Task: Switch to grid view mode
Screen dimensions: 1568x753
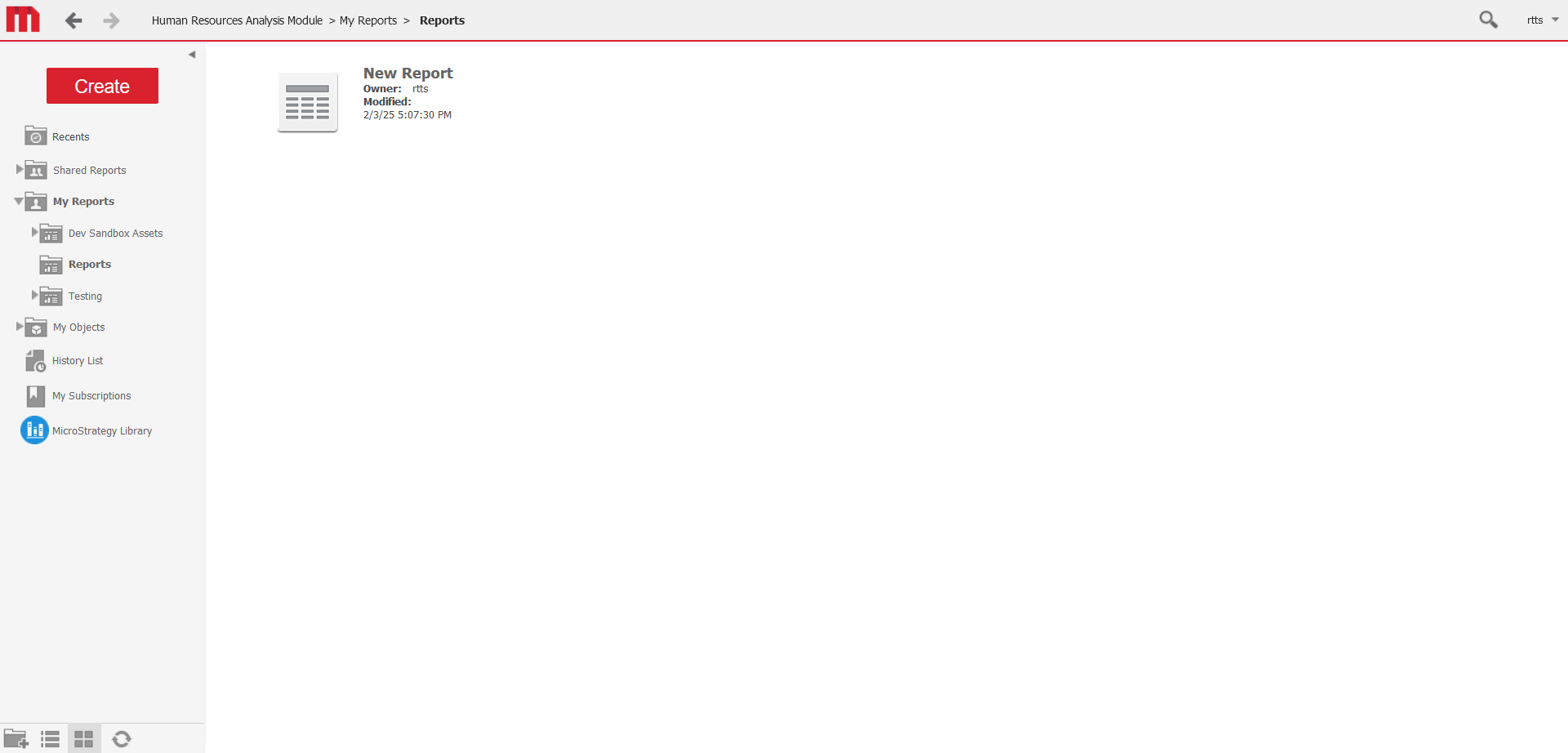Action: [83, 738]
